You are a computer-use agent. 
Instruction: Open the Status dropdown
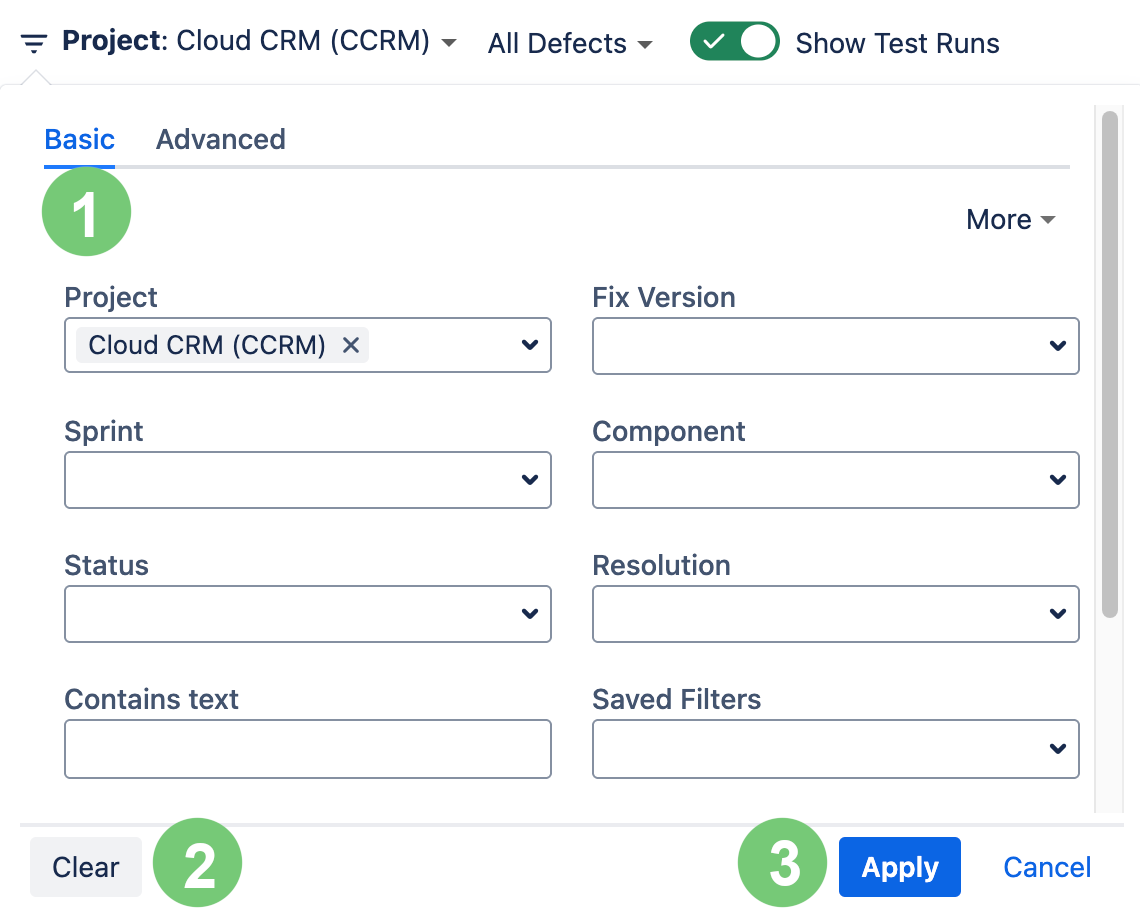tap(308, 614)
